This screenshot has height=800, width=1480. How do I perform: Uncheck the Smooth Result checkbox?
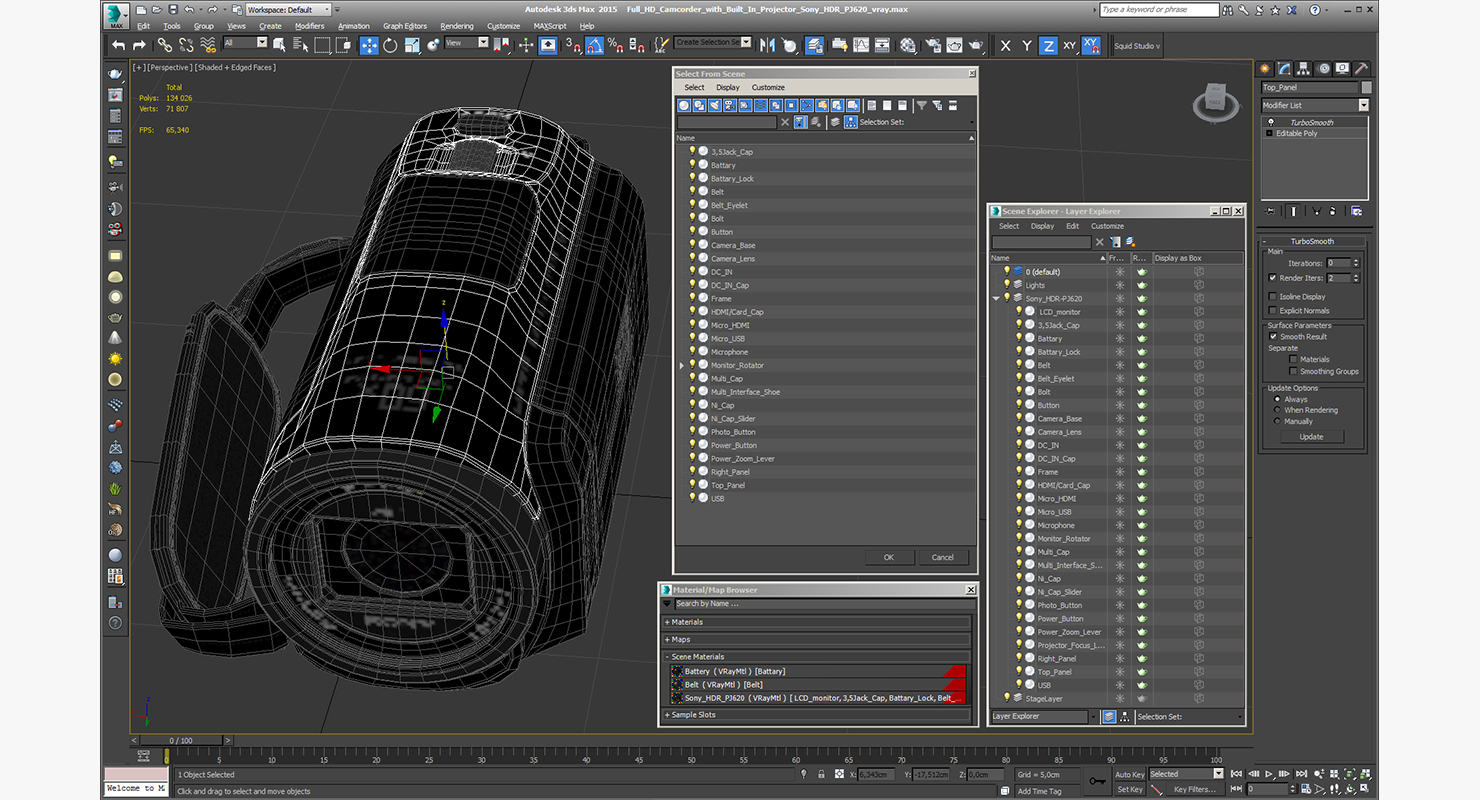[1273, 337]
